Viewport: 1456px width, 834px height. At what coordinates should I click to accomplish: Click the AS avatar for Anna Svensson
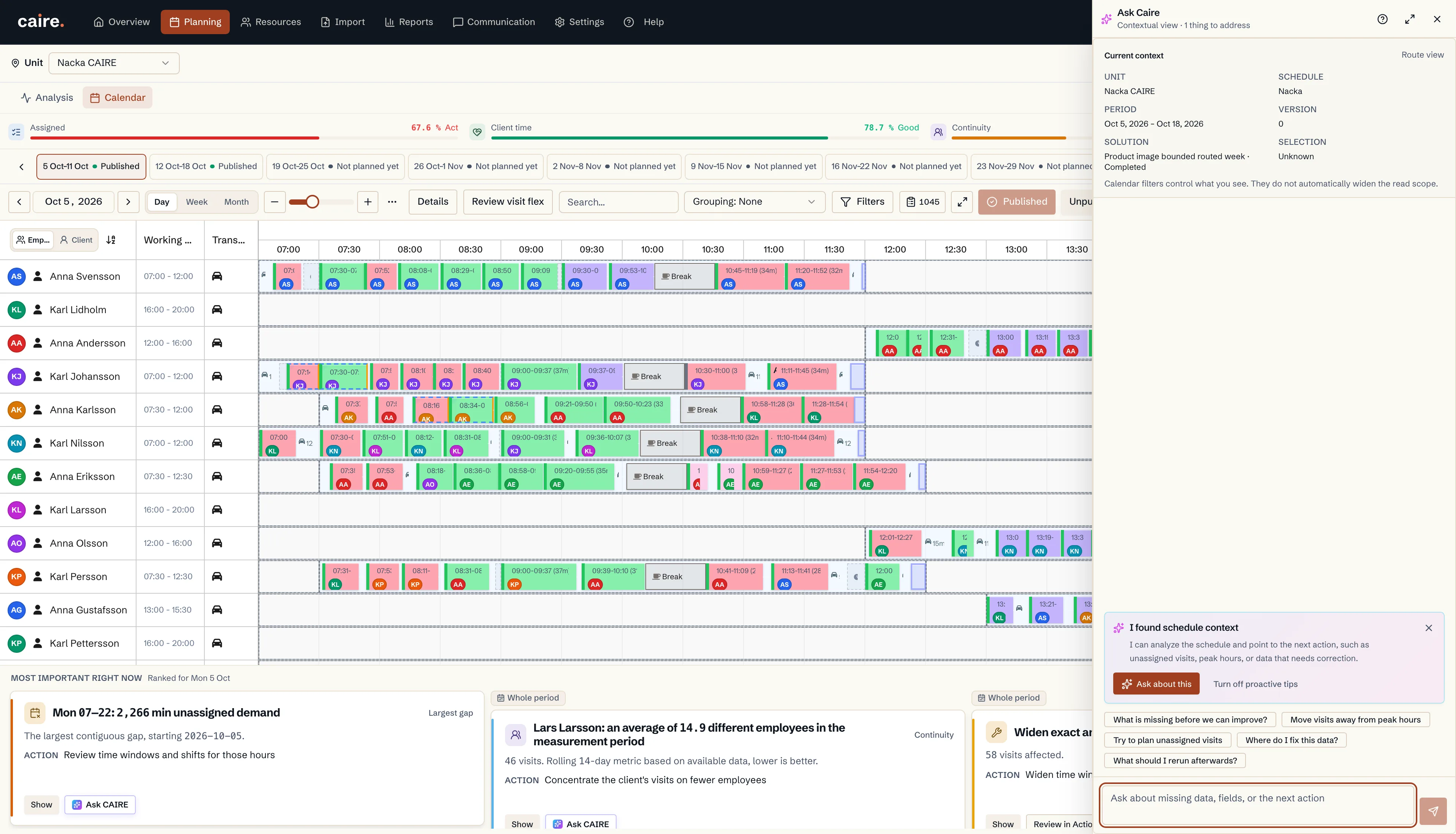(17, 276)
